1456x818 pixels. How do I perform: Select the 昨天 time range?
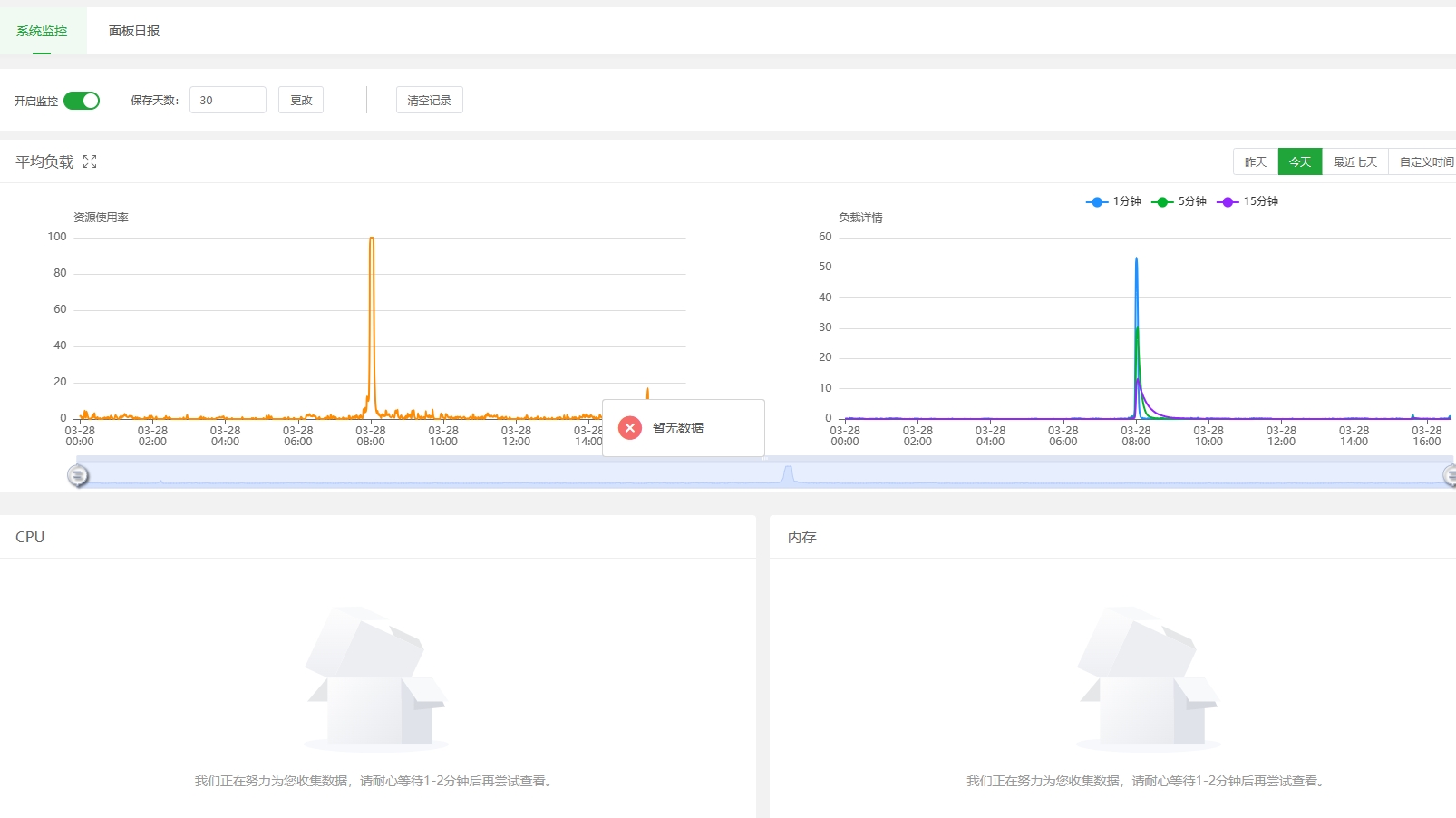(1256, 161)
